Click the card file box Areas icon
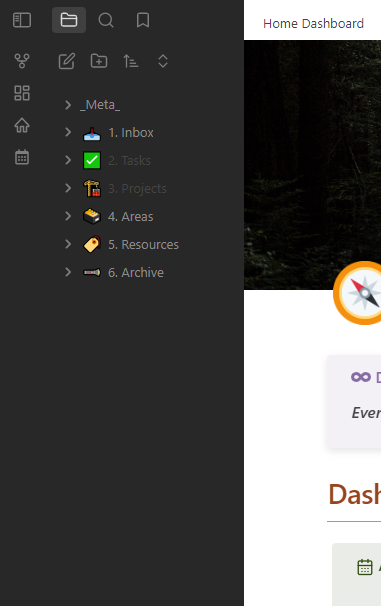This screenshot has width=381, height=606. tap(92, 216)
